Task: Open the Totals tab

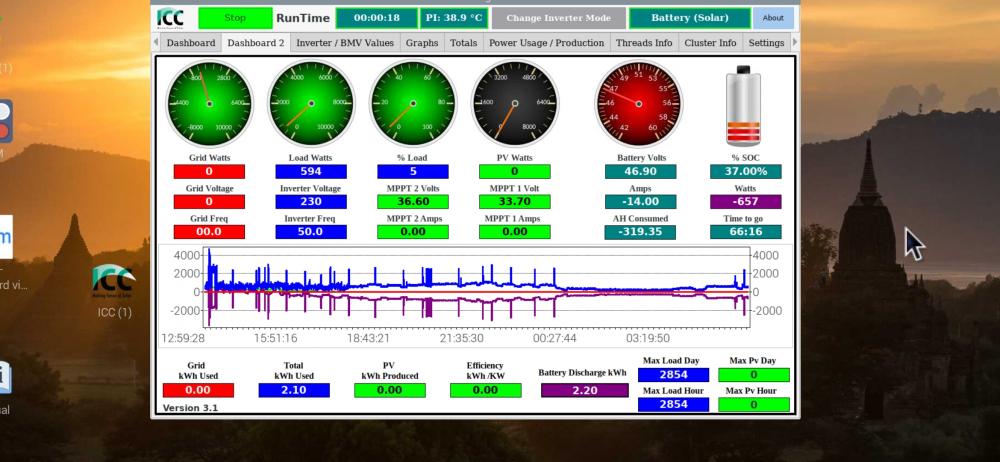Action: tap(464, 43)
